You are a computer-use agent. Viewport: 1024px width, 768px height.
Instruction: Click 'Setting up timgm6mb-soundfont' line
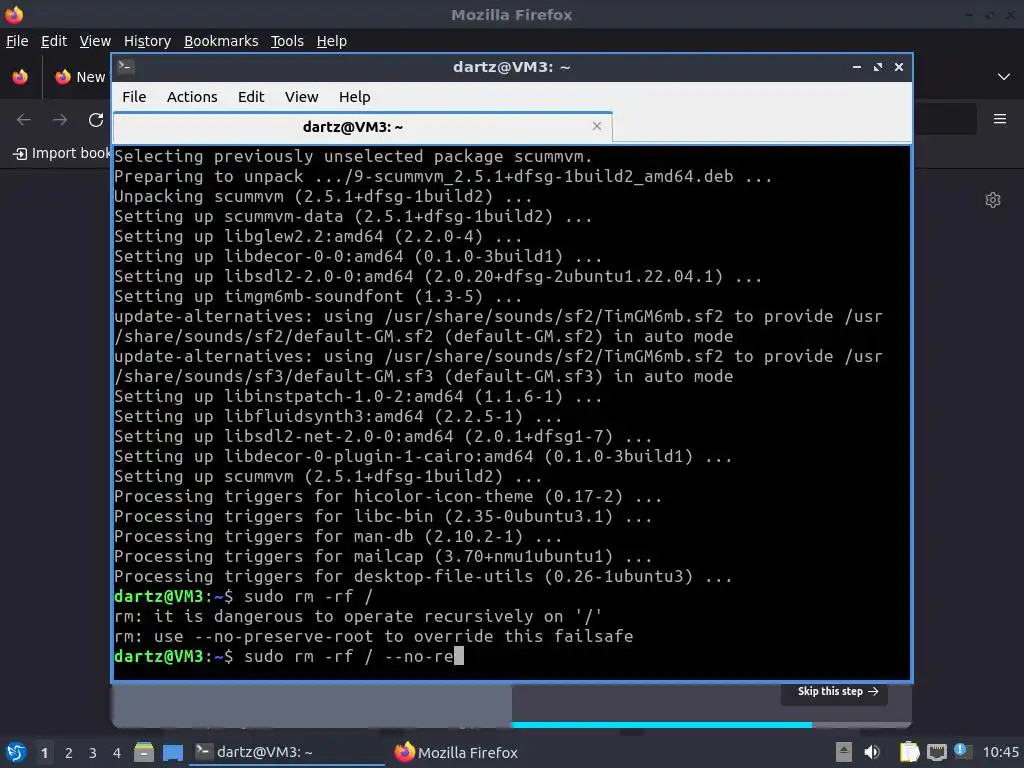coord(318,296)
